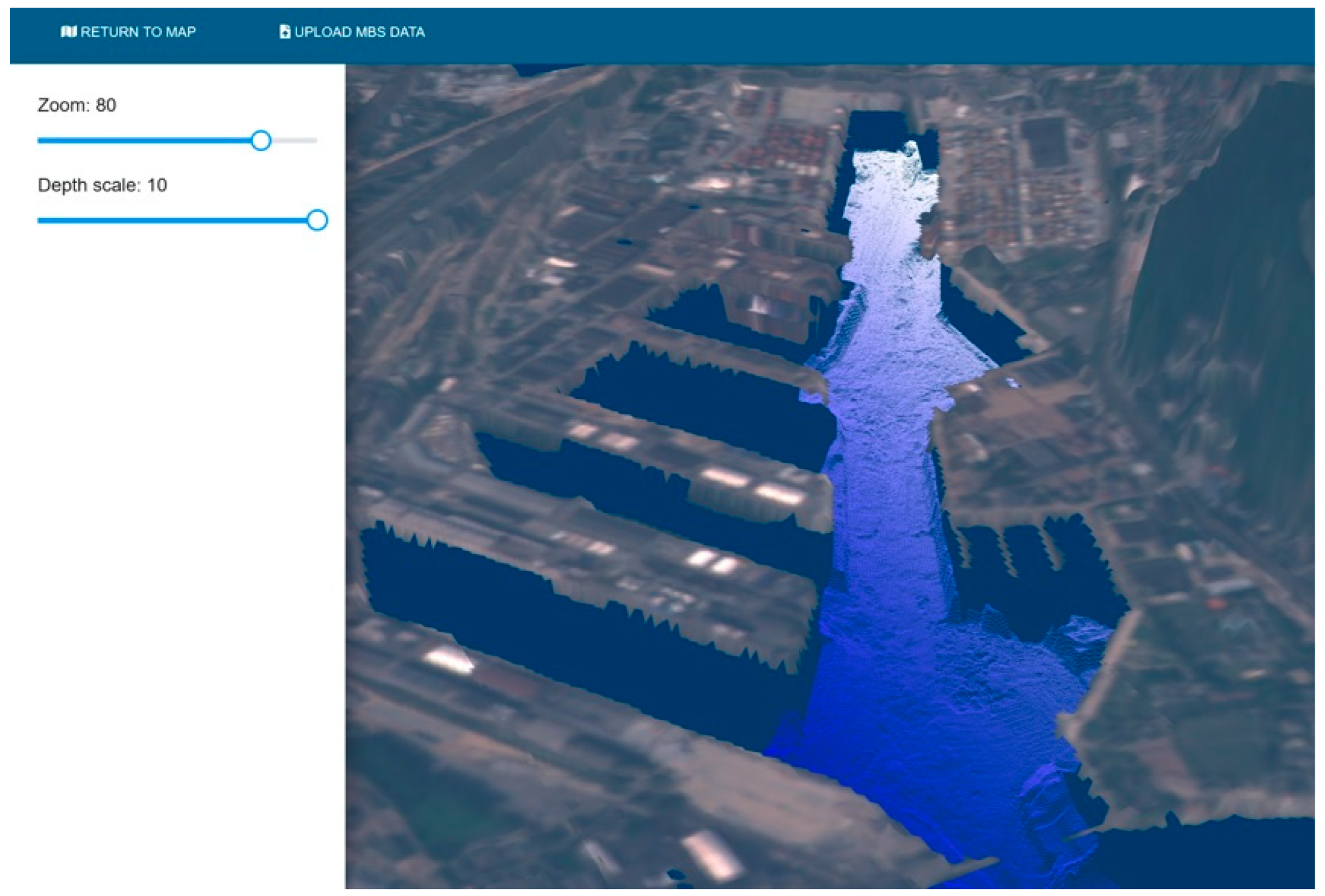The width and height of the screenshot is (1325, 896).
Task: Select the UPLOAD MBS DATA menu item
Action: (359, 32)
